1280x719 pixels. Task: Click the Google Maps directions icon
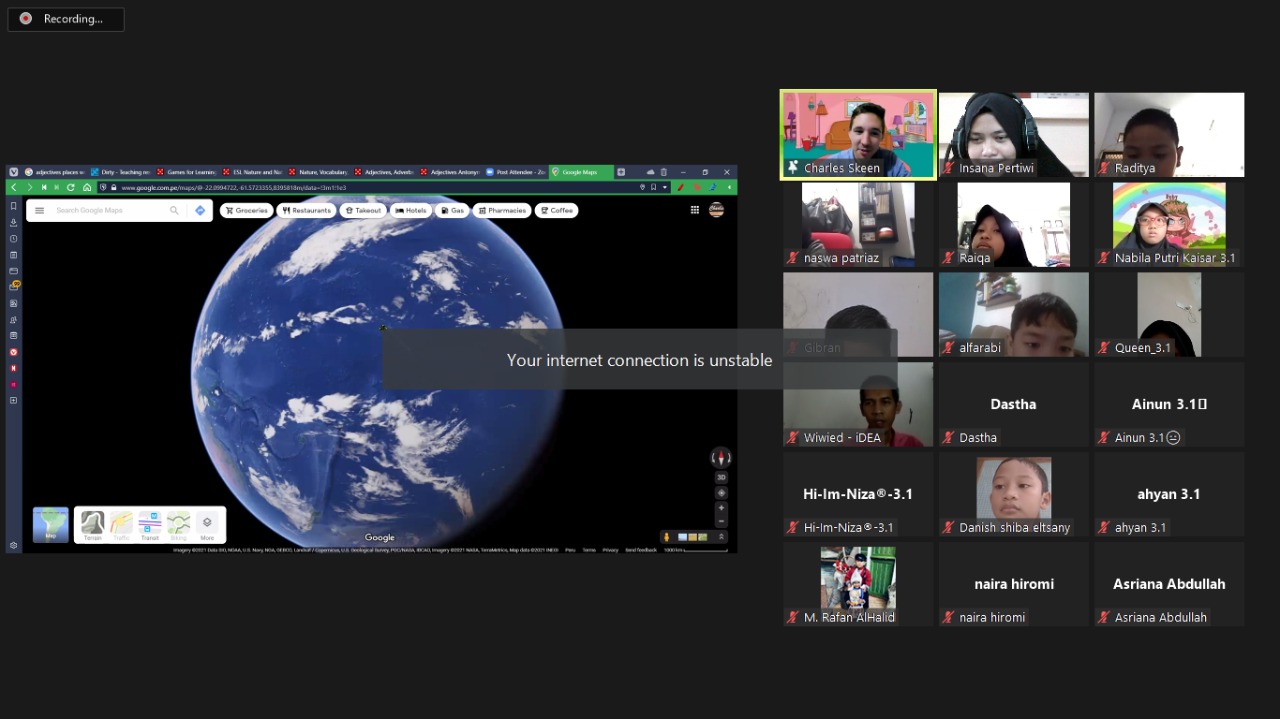click(x=200, y=211)
